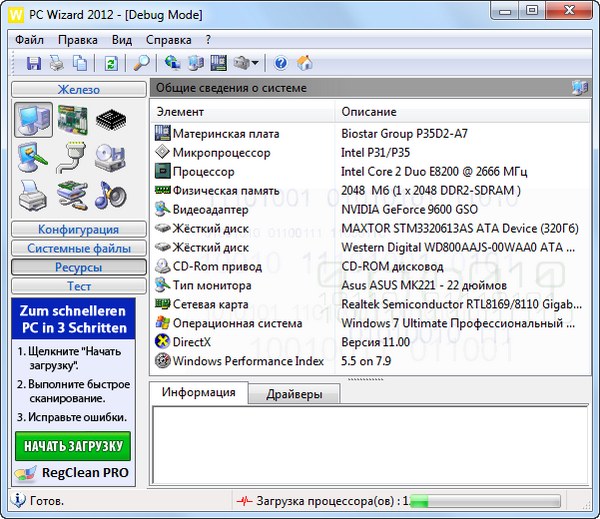Screen dimensions: 600x519
Task: Click the green Refresh toolbar icon
Action: pos(110,63)
